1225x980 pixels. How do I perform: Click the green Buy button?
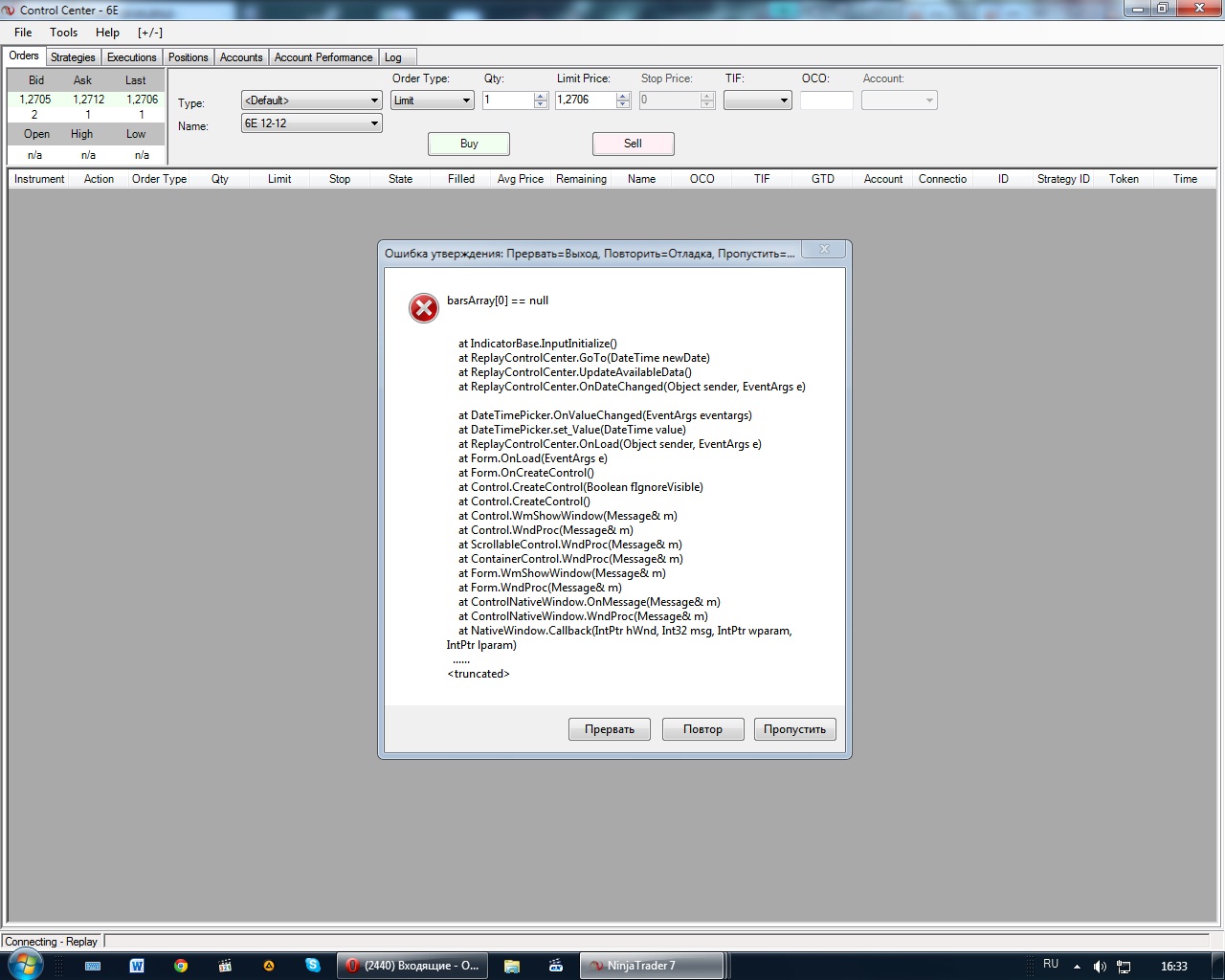[x=469, y=144]
